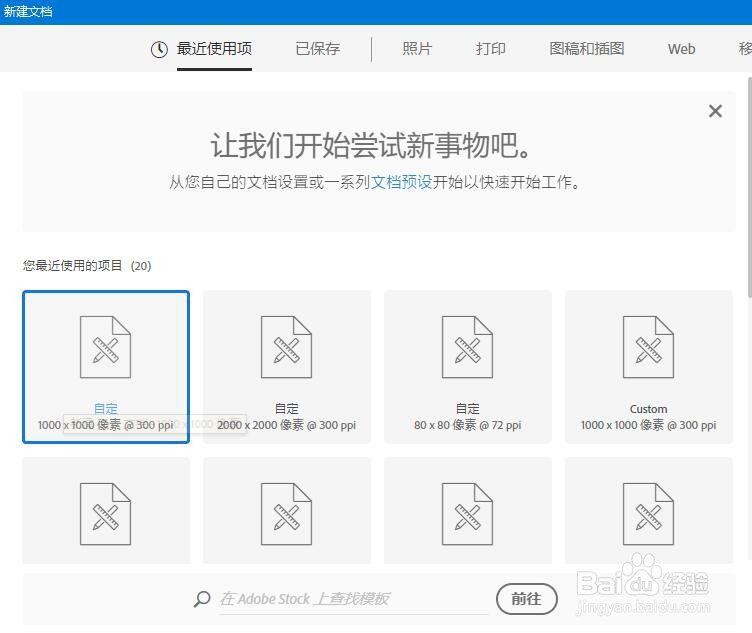Open the 最近使用项 tab
The width and height of the screenshot is (752, 633).
click(x=214, y=49)
